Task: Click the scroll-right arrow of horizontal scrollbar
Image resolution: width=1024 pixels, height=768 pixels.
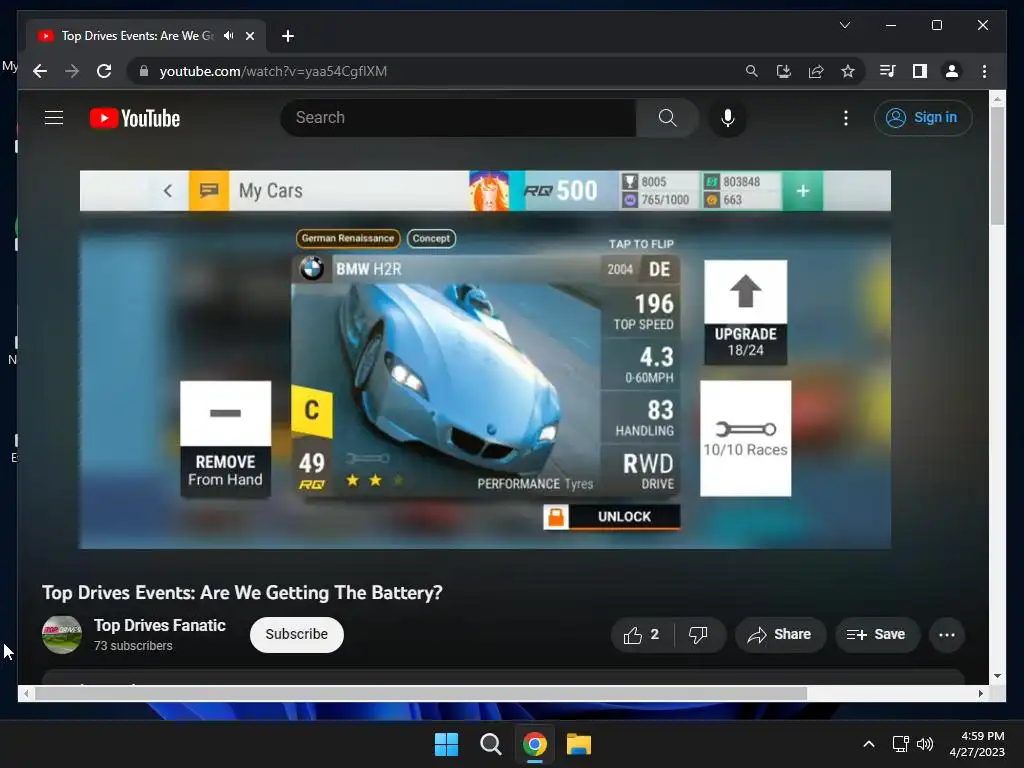Action: (x=981, y=694)
